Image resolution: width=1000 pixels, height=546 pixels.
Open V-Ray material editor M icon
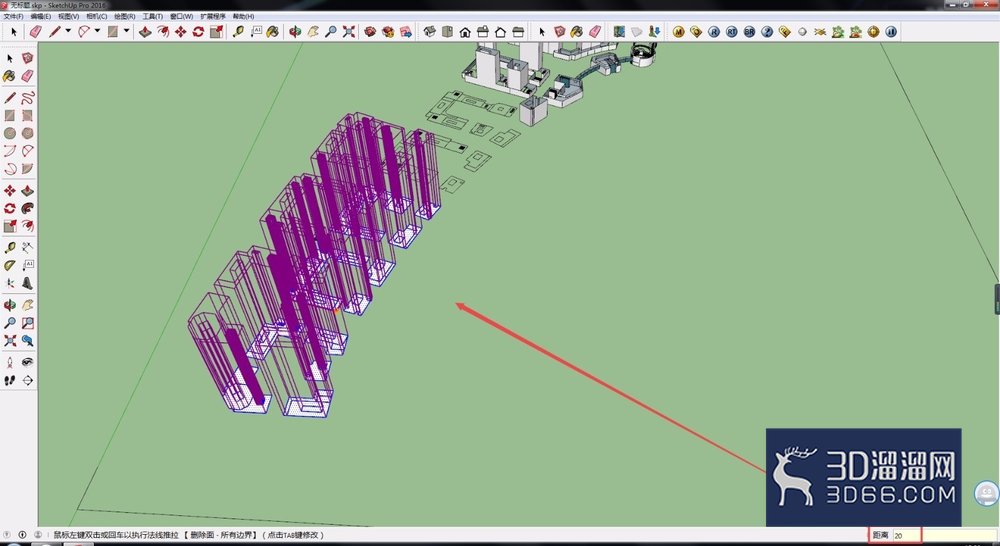pos(679,31)
